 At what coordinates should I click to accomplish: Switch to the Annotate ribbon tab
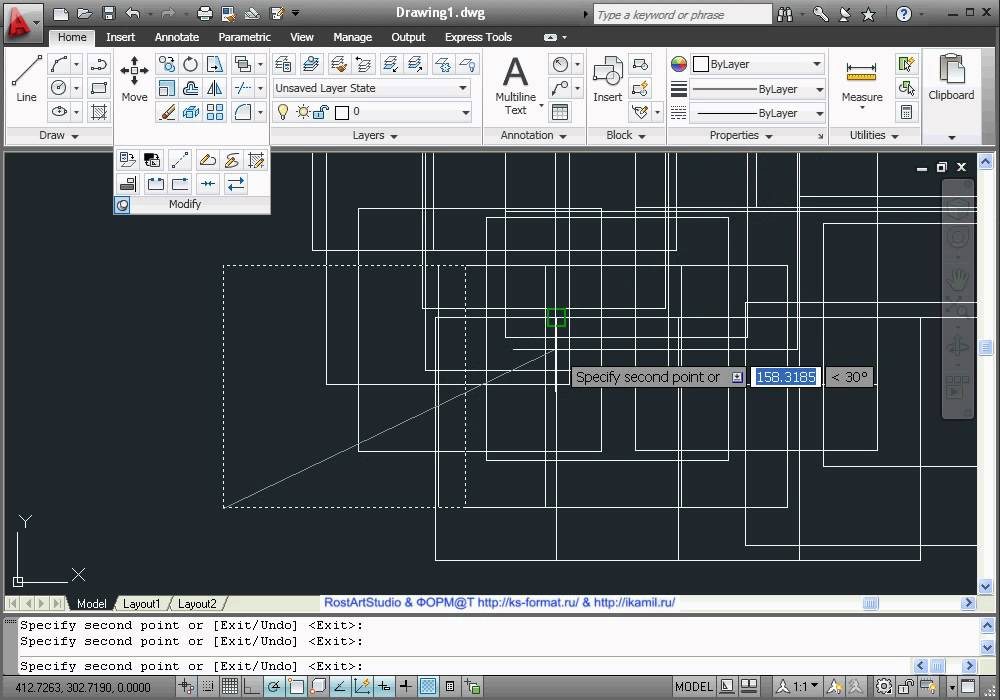click(x=176, y=37)
